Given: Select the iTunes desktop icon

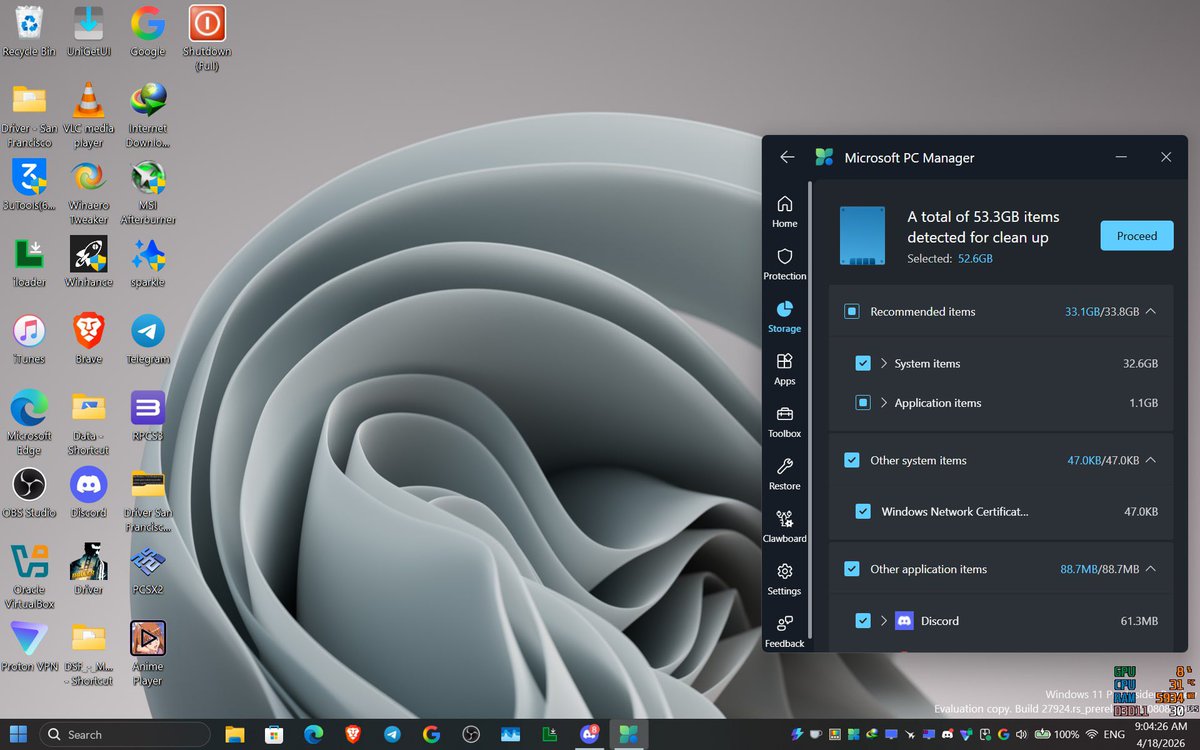Looking at the screenshot, I should click(29, 339).
